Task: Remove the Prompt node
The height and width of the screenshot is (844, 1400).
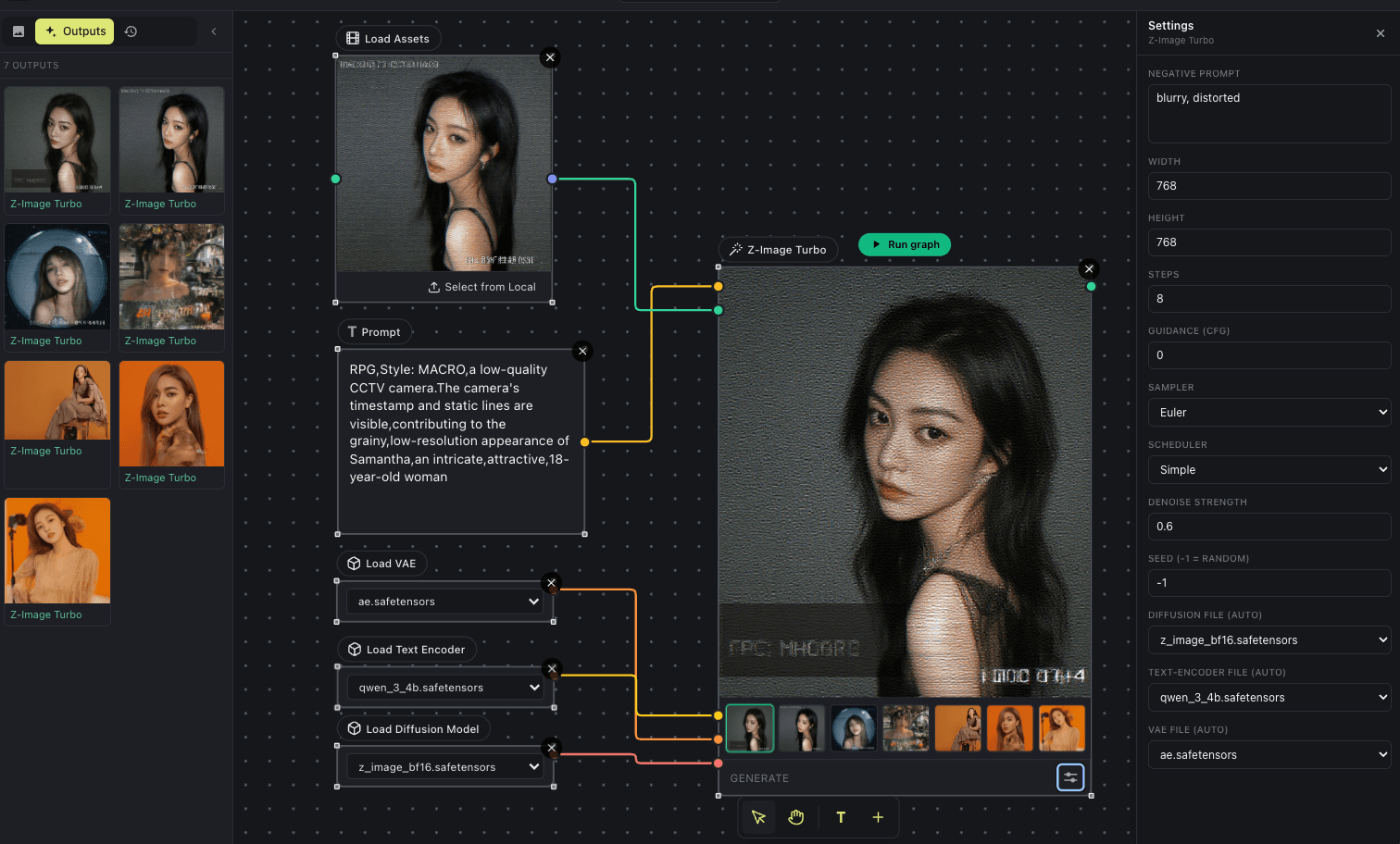Action: [x=582, y=351]
